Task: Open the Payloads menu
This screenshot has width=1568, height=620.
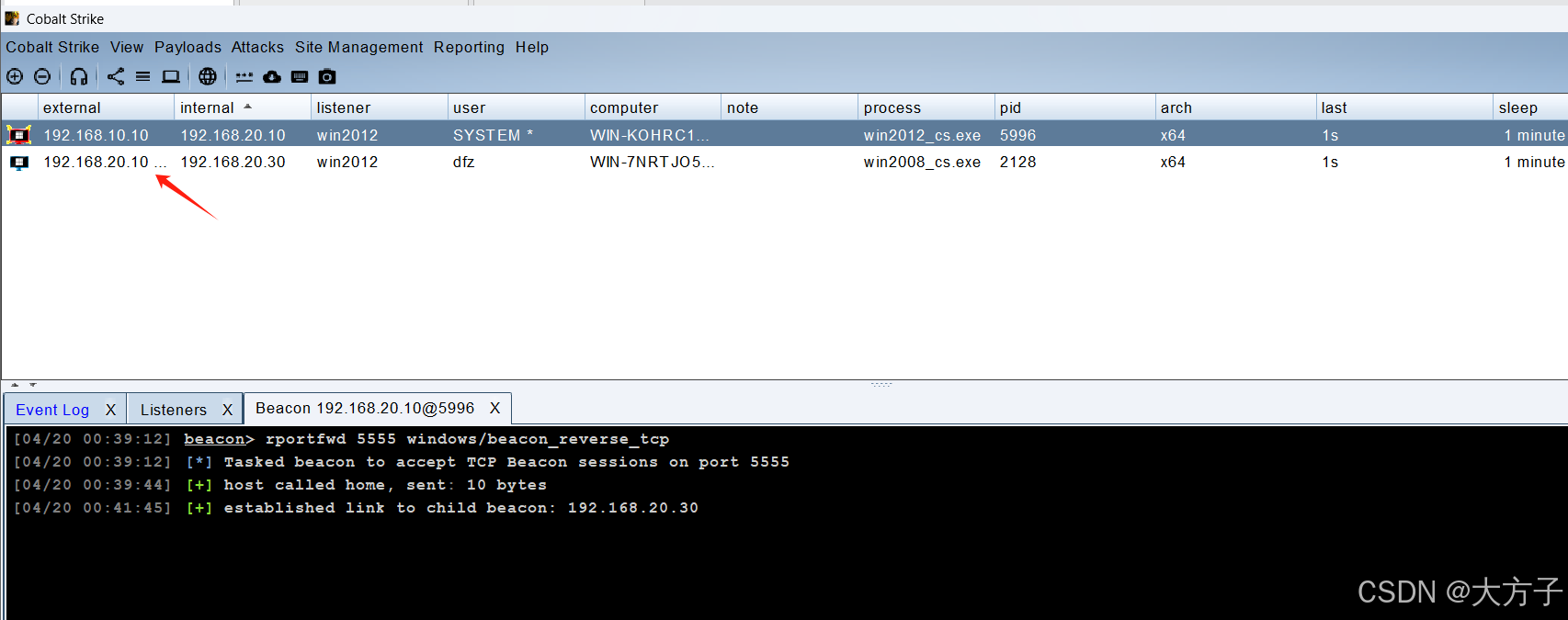Action: coord(187,48)
